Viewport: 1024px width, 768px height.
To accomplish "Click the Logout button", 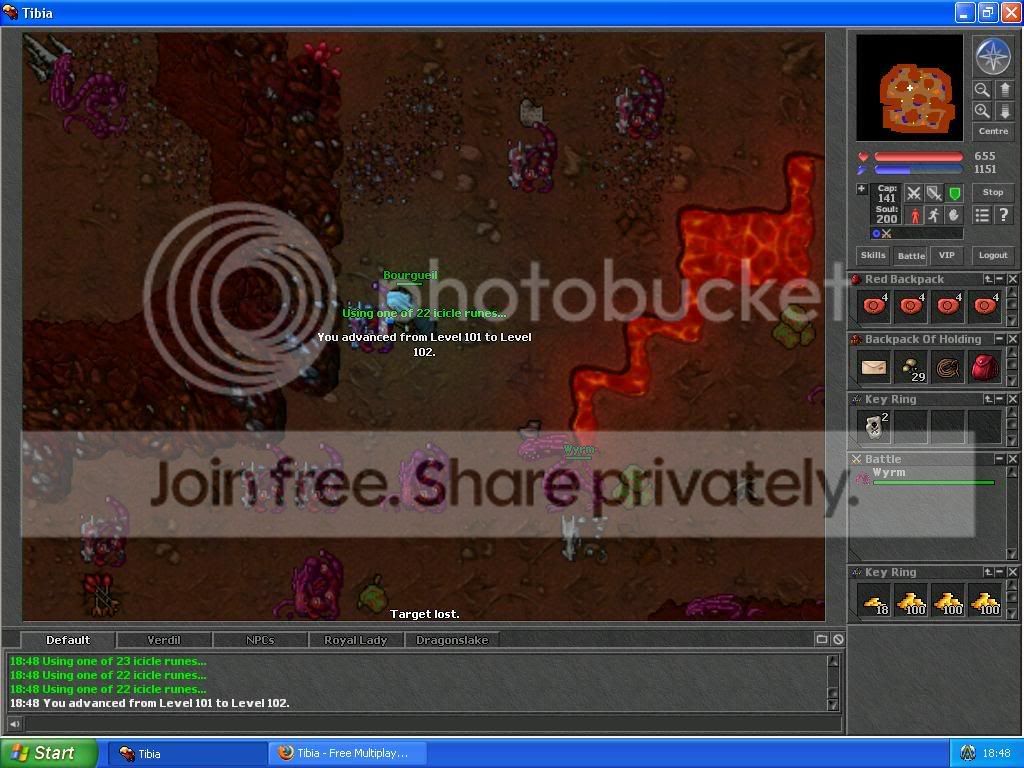I will (x=993, y=255).
